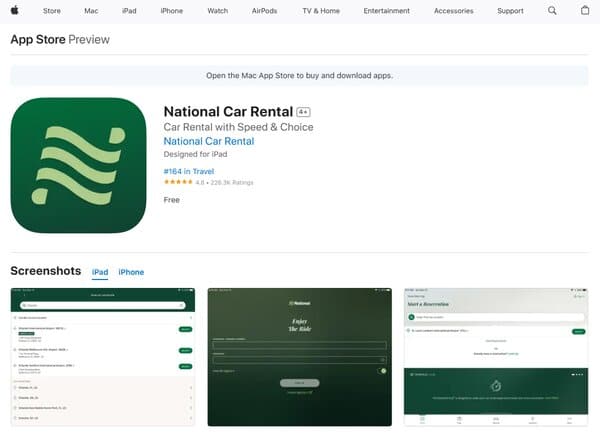This screenshot has width=600, height=440.
Task: Open the Accessories menu item
Action: (453, 11)
